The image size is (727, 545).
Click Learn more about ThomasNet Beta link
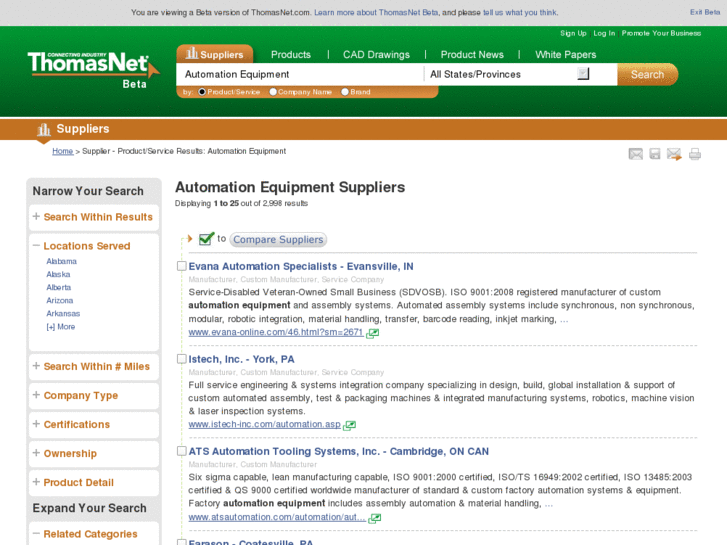click(376, 13)
